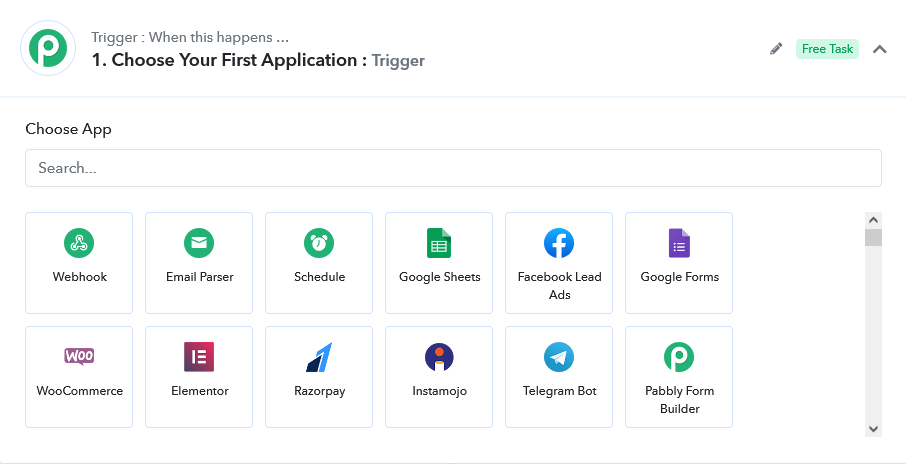Image resolution: width=906 pixels, height=464 pixels.
Task: Click the Pabbly logo in the trigger header
Action: 48,48
